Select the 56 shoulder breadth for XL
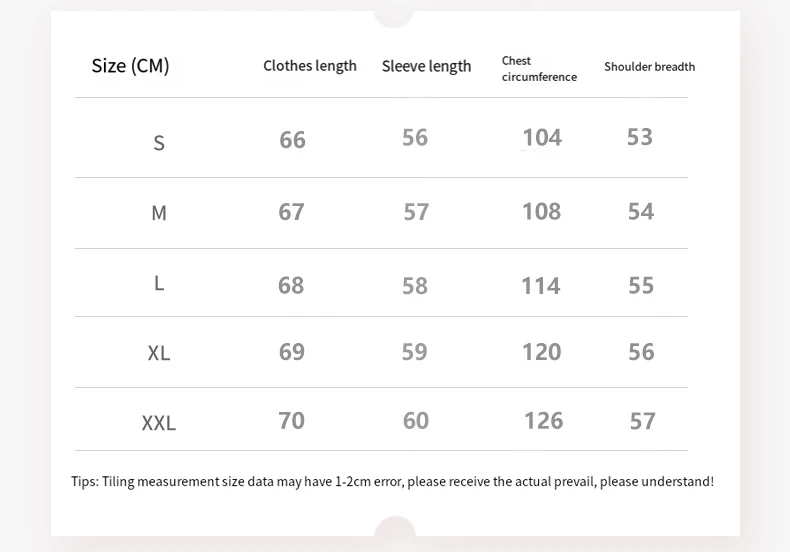 coord(641,351)
